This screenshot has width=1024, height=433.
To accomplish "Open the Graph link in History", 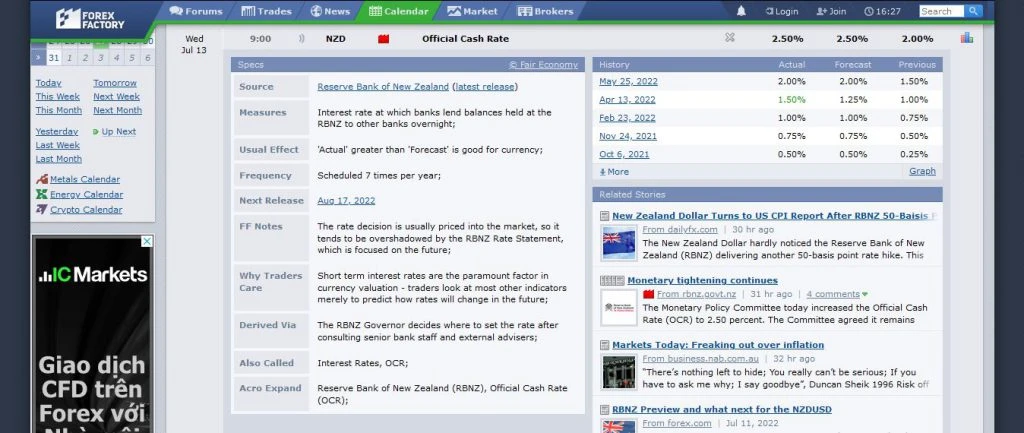I will (922, 171).
